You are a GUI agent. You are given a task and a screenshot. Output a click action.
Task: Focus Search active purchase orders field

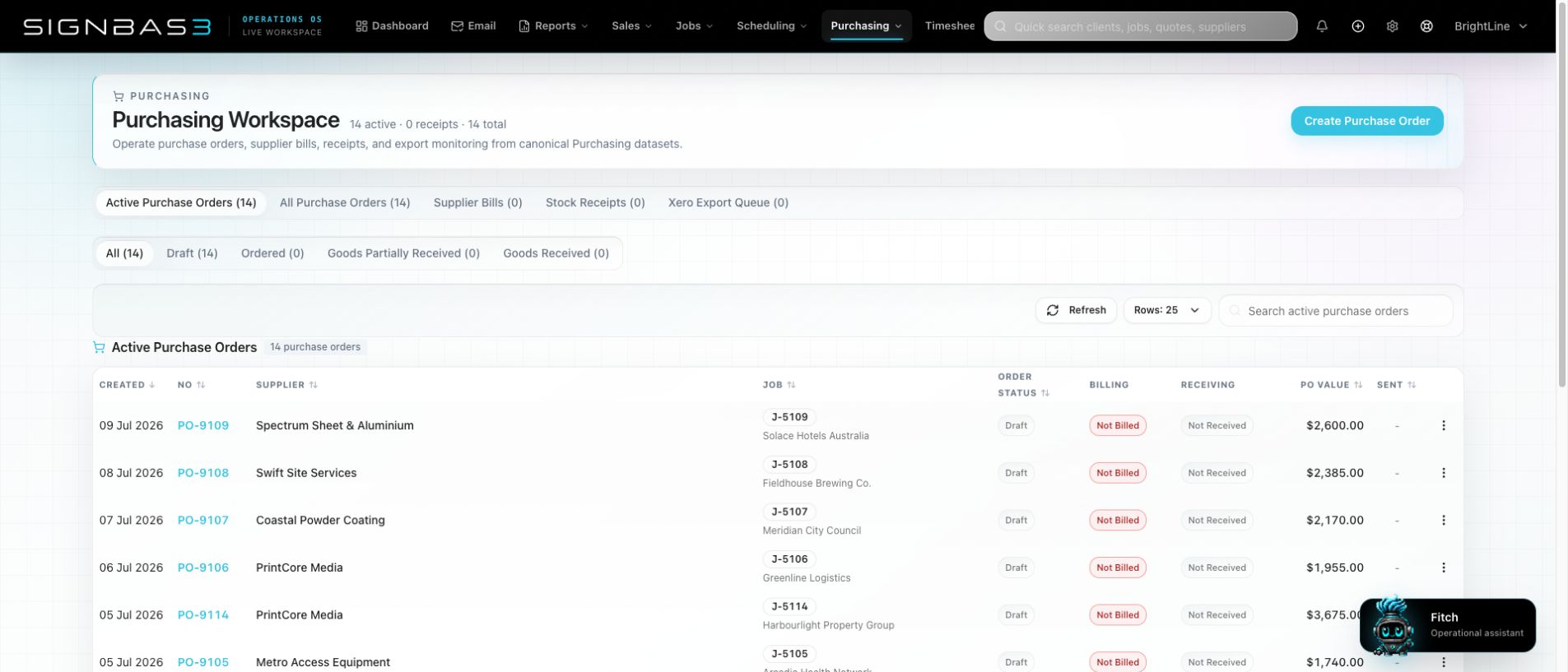tap(1336, 311)
